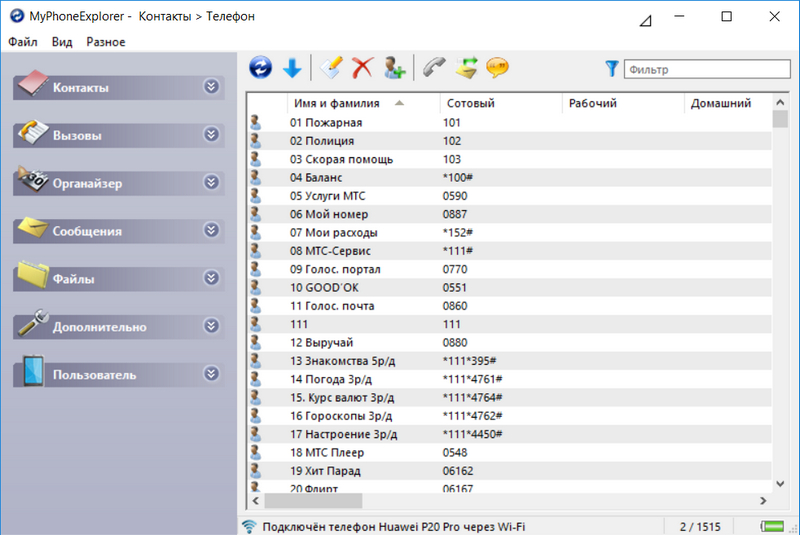Expand the Контакты sidebar section chevron
This screenshot has height=535, width=800.
[211, 87]
